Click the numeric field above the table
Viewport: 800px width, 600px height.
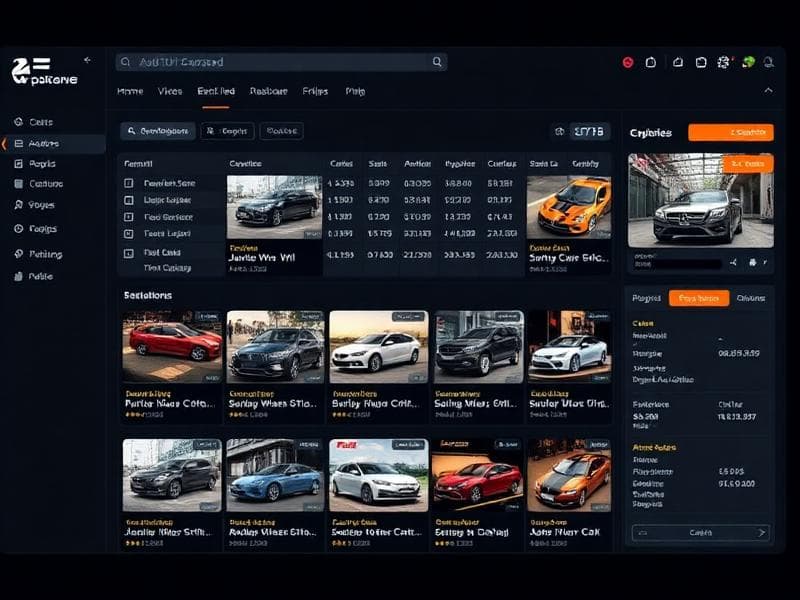click(589, 132)
